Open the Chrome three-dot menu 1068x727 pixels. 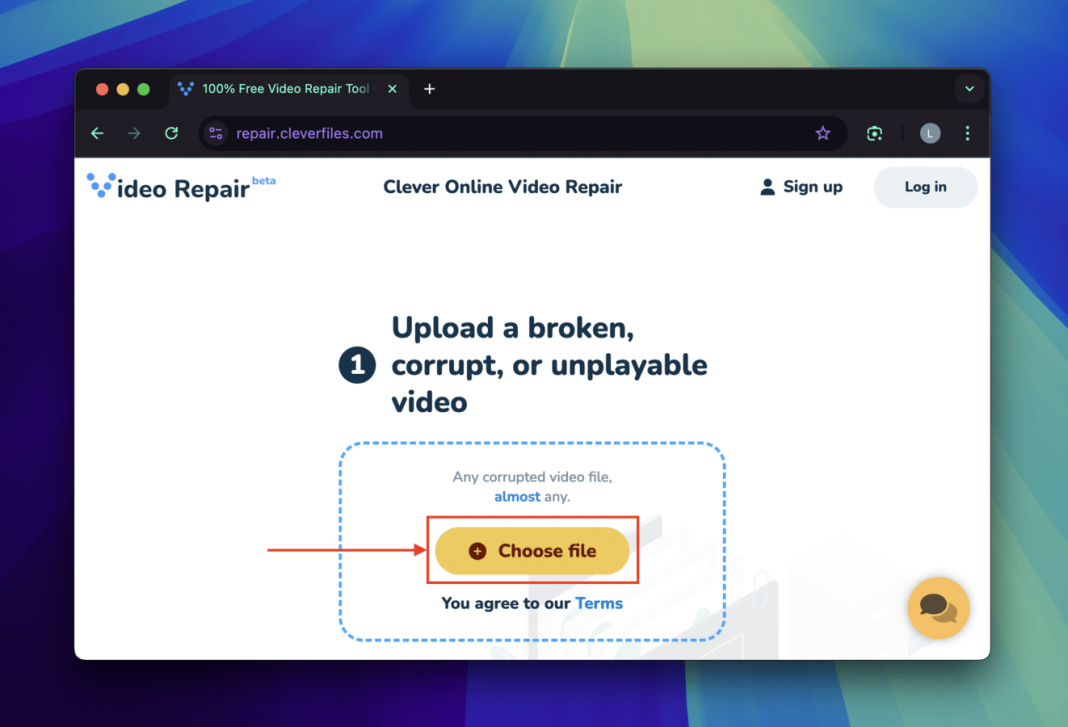coord(967,133)
